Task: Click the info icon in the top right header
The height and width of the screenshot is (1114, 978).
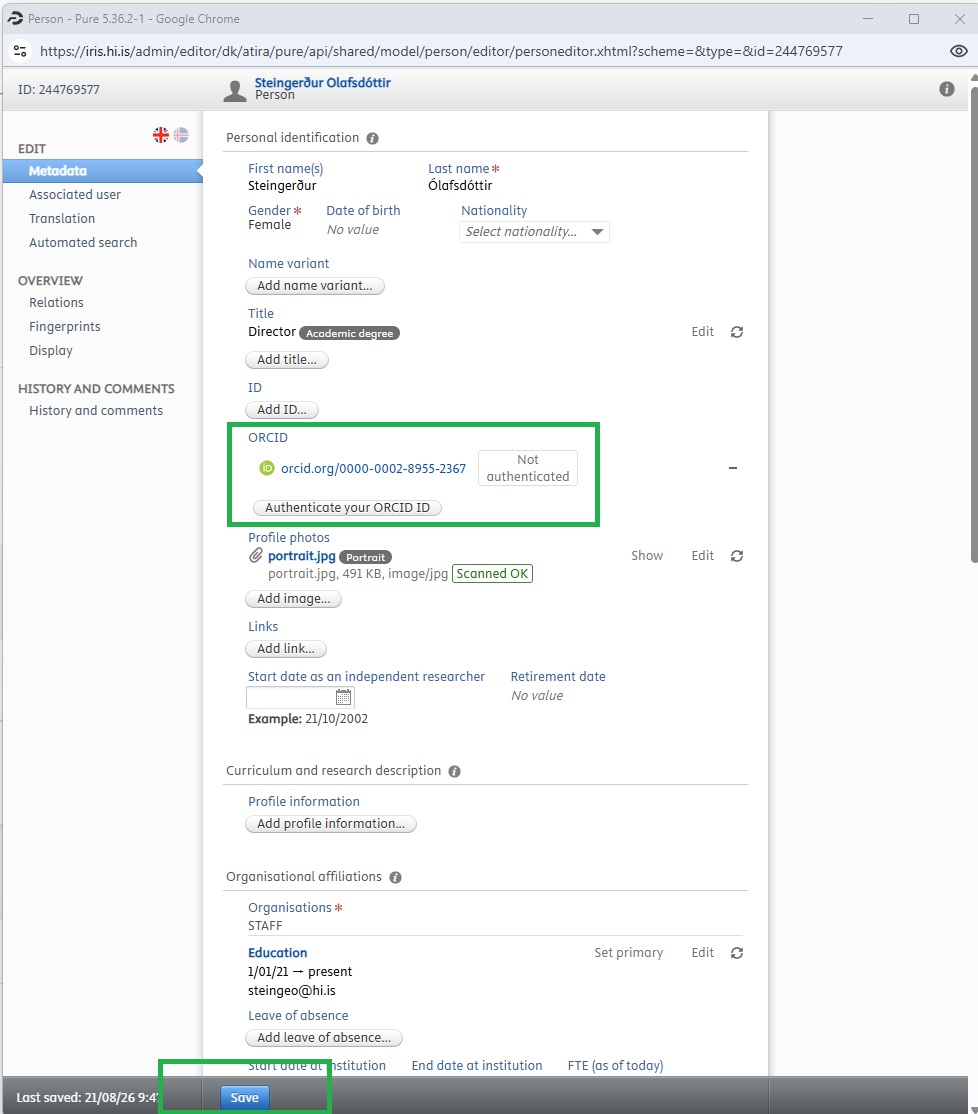Action: coord(947,89)
